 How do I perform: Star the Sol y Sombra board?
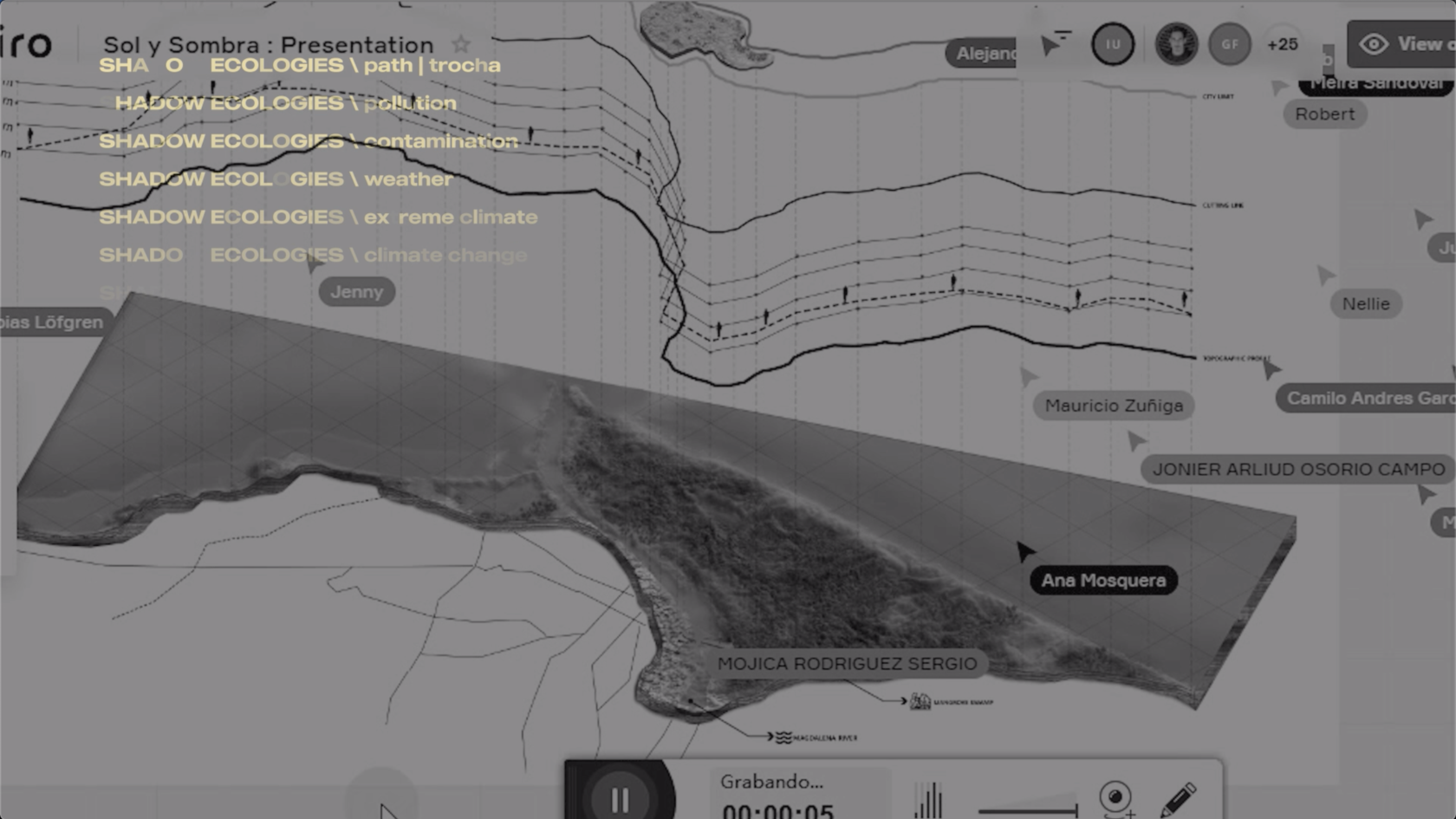pos(461,44)
